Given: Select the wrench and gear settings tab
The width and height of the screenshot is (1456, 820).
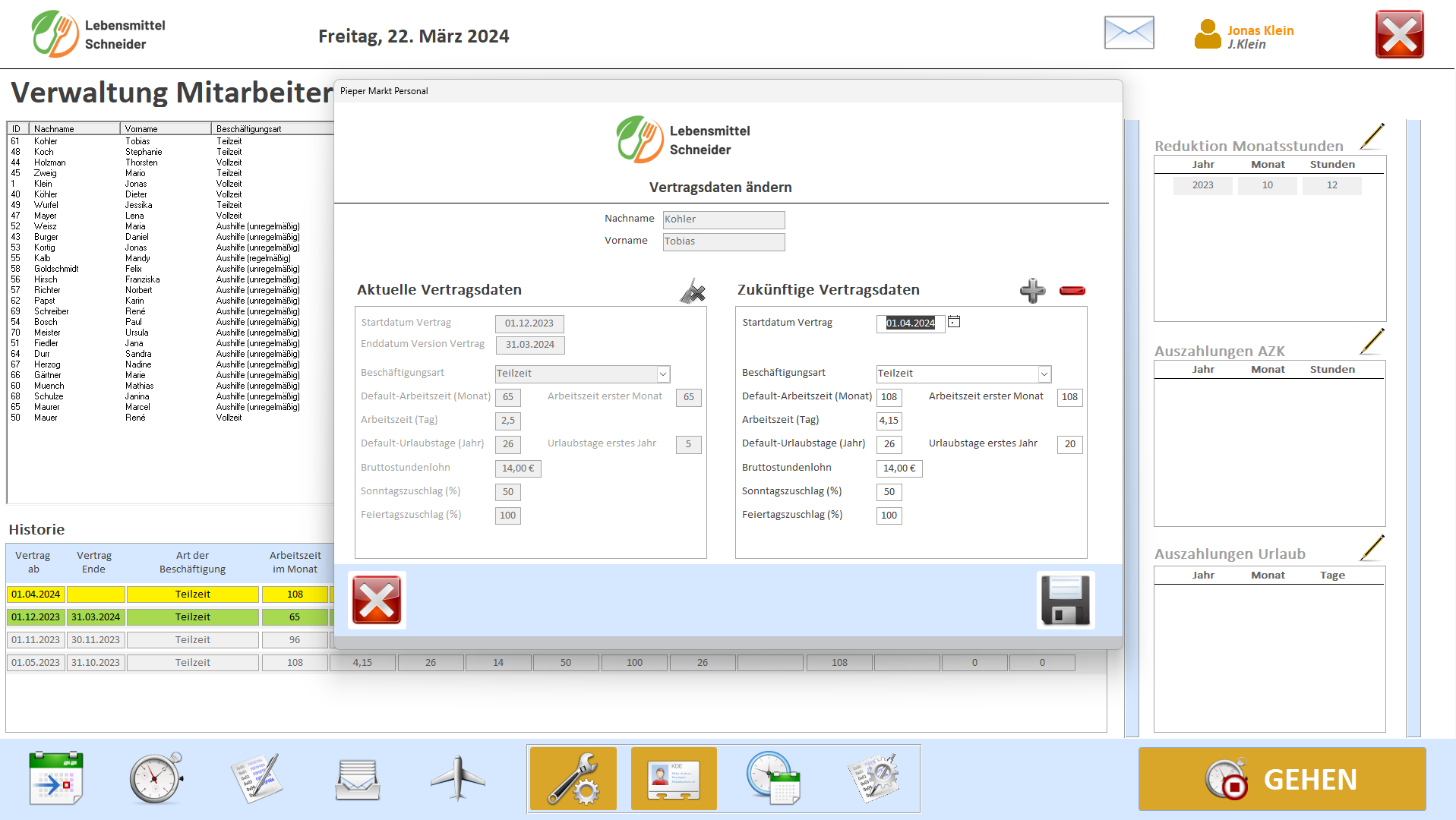Looking at the screenshot, I should click(x=573, y=778).
